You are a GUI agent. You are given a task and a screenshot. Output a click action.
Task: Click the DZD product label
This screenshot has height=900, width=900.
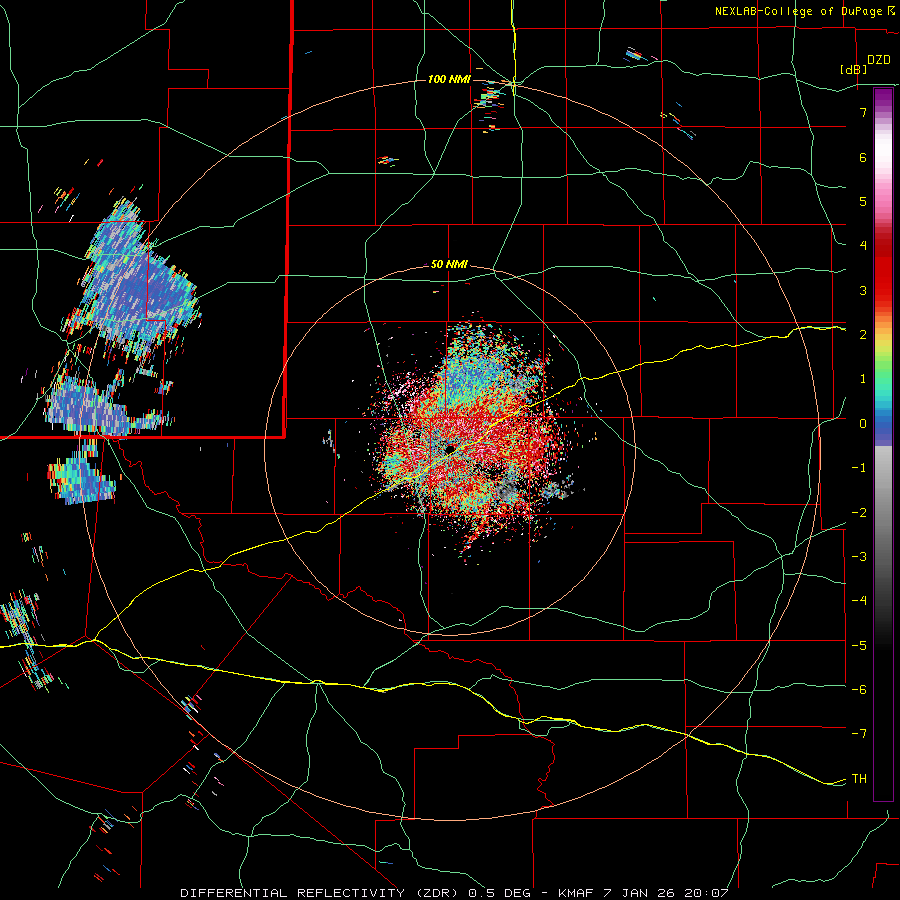(879, 60)
